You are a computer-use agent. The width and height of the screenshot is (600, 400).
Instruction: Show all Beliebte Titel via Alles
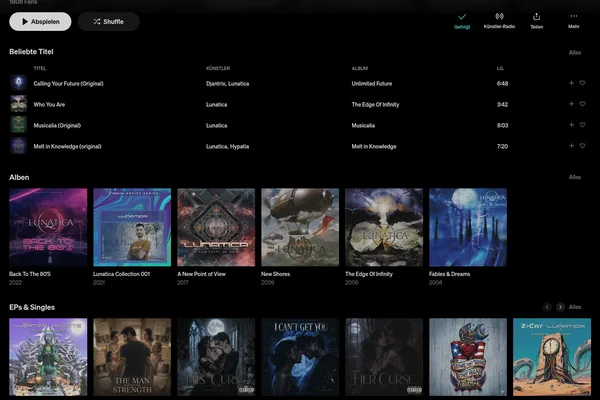tap(575, 52)
